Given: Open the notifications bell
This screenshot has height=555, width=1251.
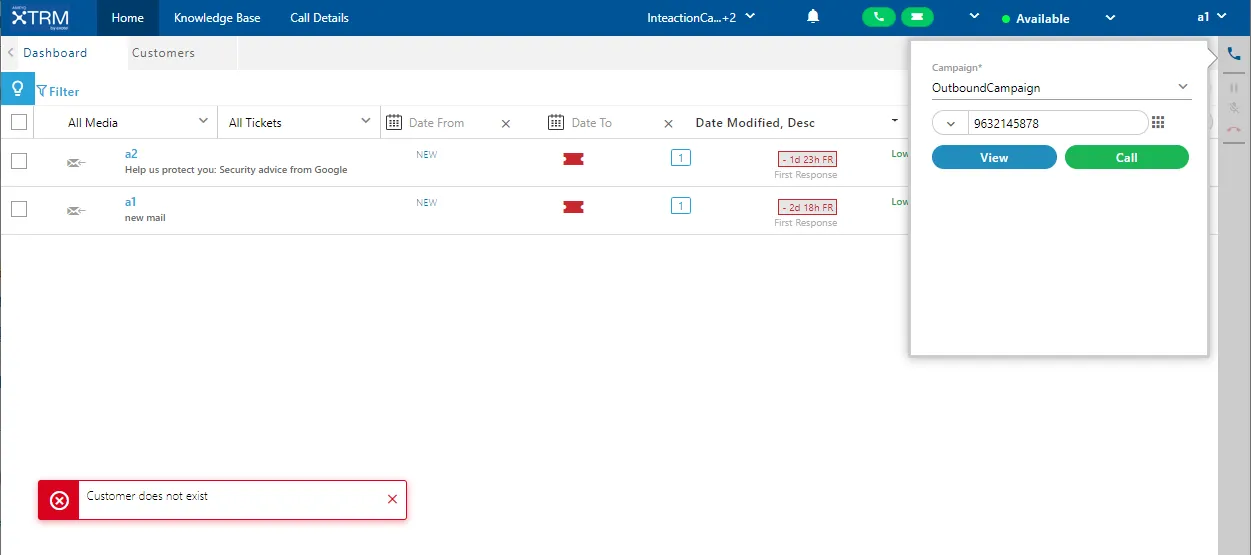Looking at the screenshot, I should click(x=814, y=17).
